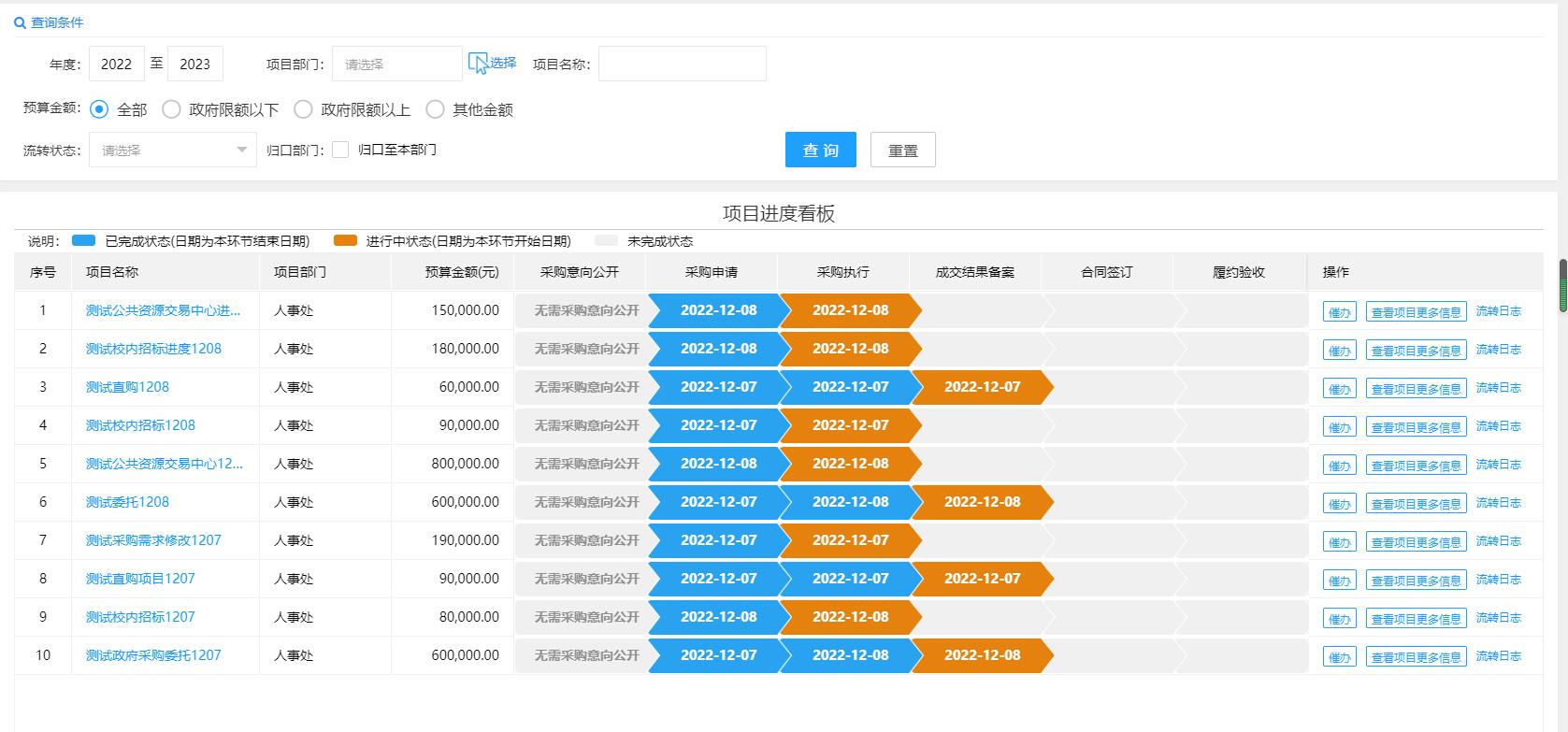Select the 全部 budget radio button
The width and height of the screenshot is (1568, 732).
99,109
